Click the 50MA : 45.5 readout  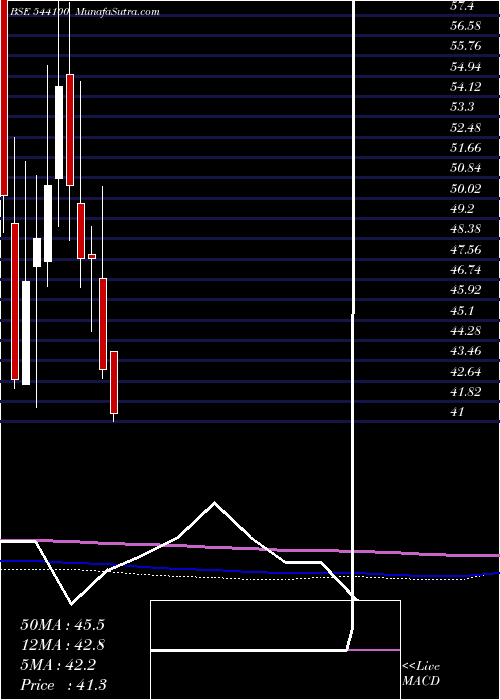tap(62, 625)
